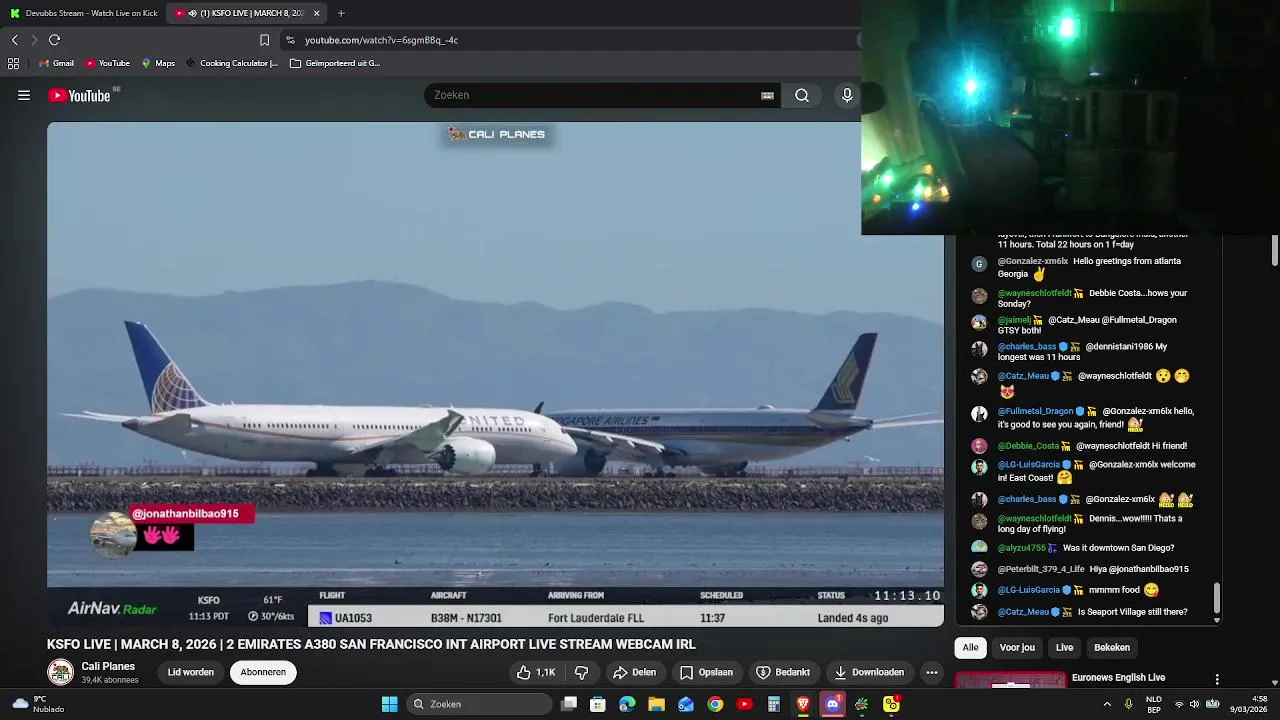
Task: Click the YouTube search magnifier button
Action: [x=802, y=95]
